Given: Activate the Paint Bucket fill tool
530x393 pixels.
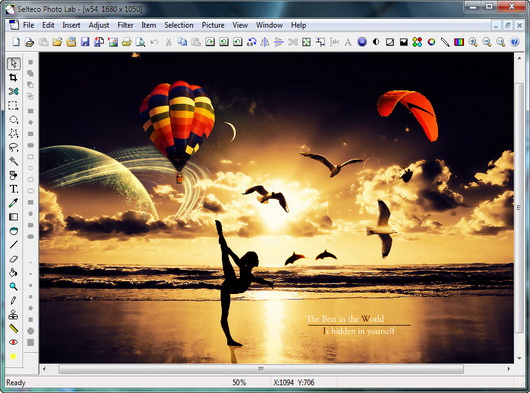Looking at the screenshot, I should (x=13, y=273).
